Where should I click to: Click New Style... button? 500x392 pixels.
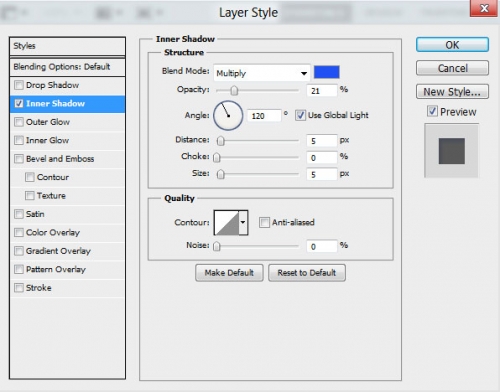(452, 91)
